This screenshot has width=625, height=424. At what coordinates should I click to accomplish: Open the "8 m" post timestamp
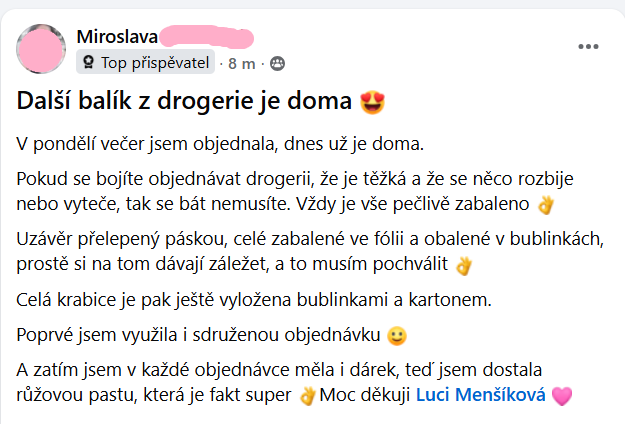coord(242,63)
